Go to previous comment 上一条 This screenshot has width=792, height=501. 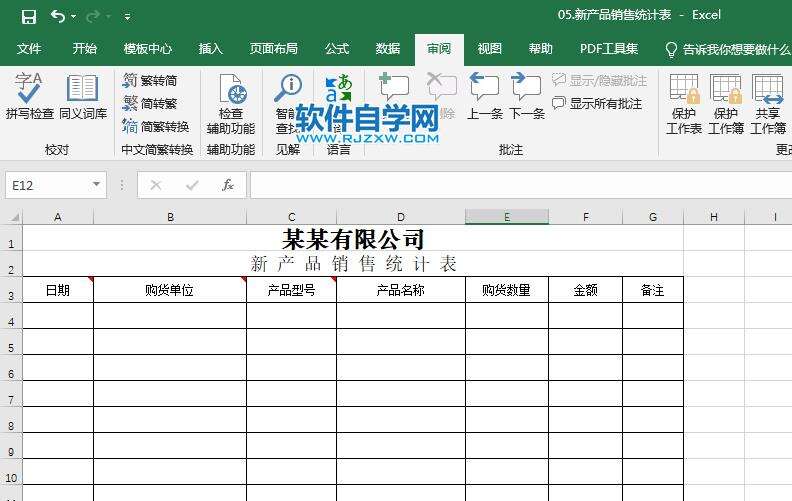[484, 96]
